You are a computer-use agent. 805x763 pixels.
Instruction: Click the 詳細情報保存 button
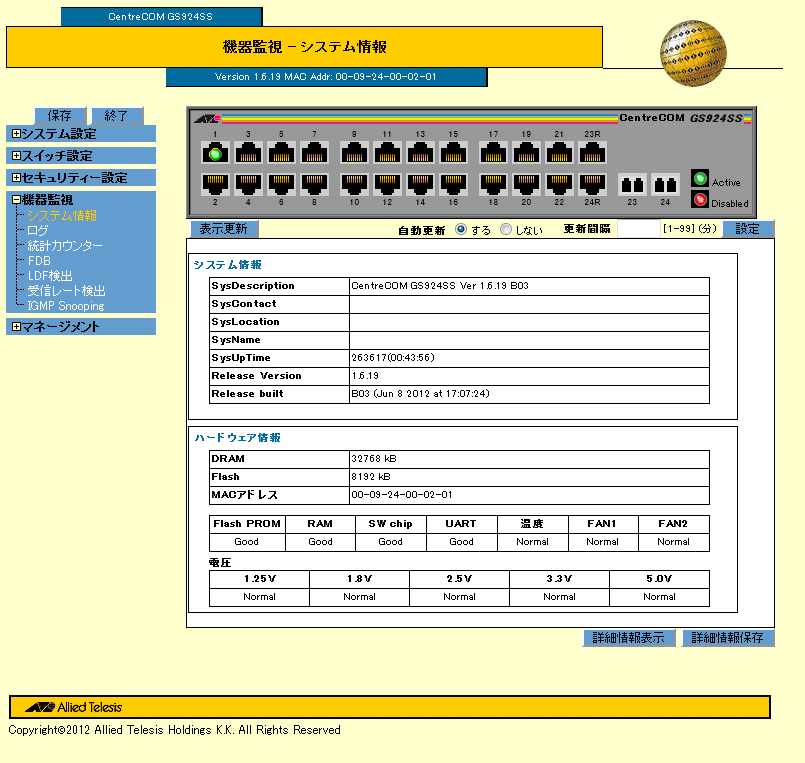pos(728,638)
